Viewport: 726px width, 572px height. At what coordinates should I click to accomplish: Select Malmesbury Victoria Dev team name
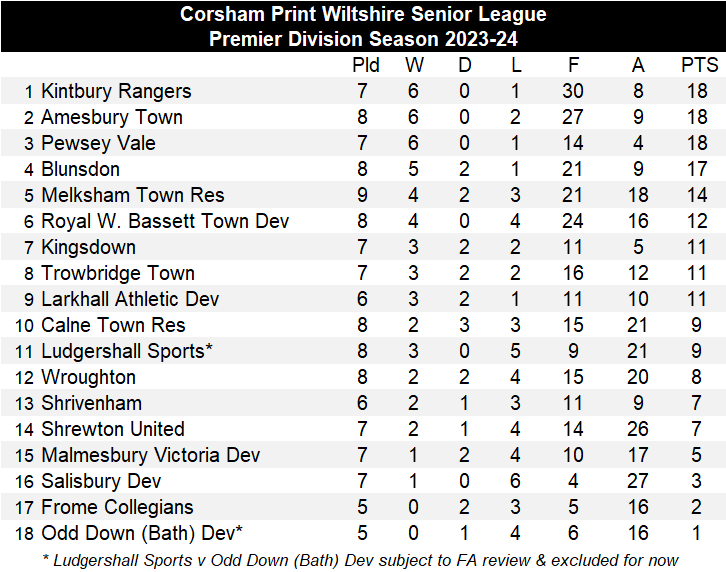(x=150, y=455)
